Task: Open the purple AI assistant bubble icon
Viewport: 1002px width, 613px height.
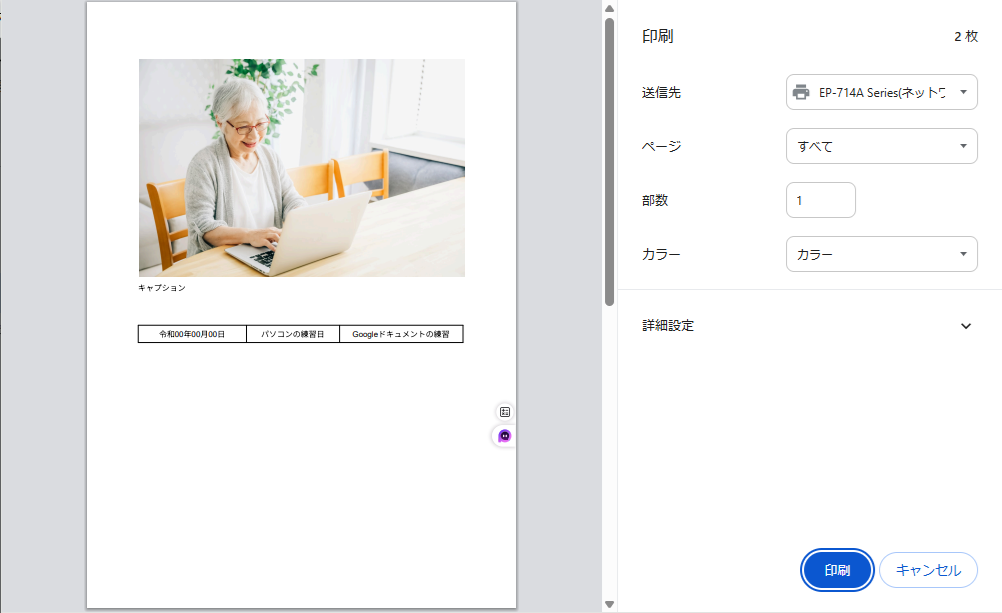Action: point(504,436)
